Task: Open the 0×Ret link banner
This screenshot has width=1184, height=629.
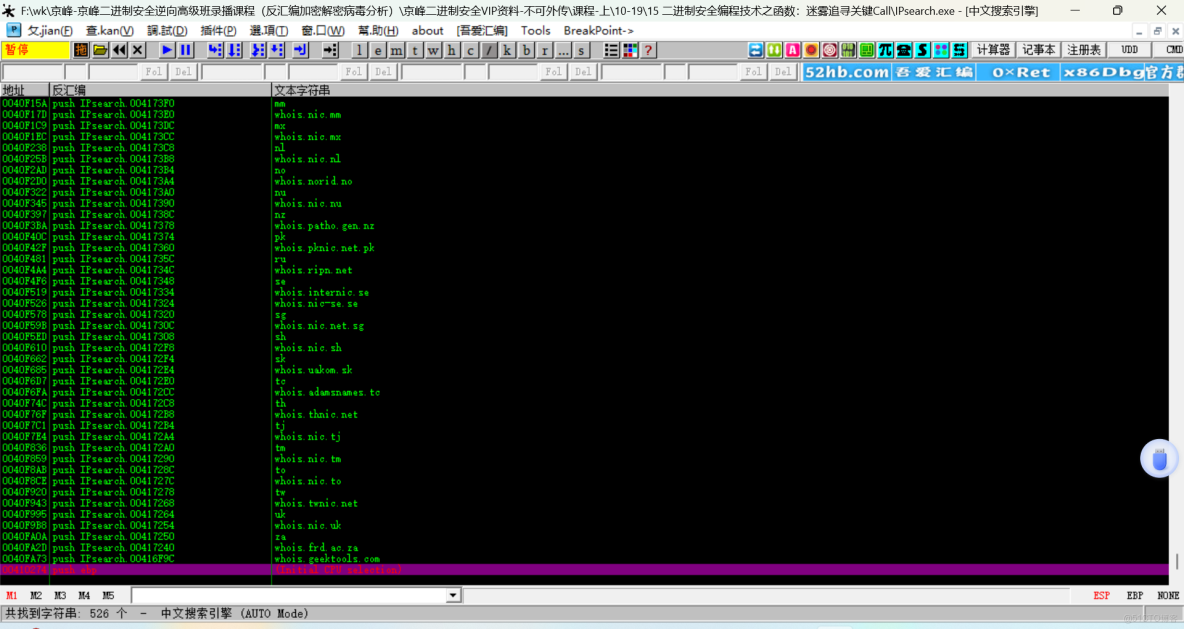Action: [1021, 72]
